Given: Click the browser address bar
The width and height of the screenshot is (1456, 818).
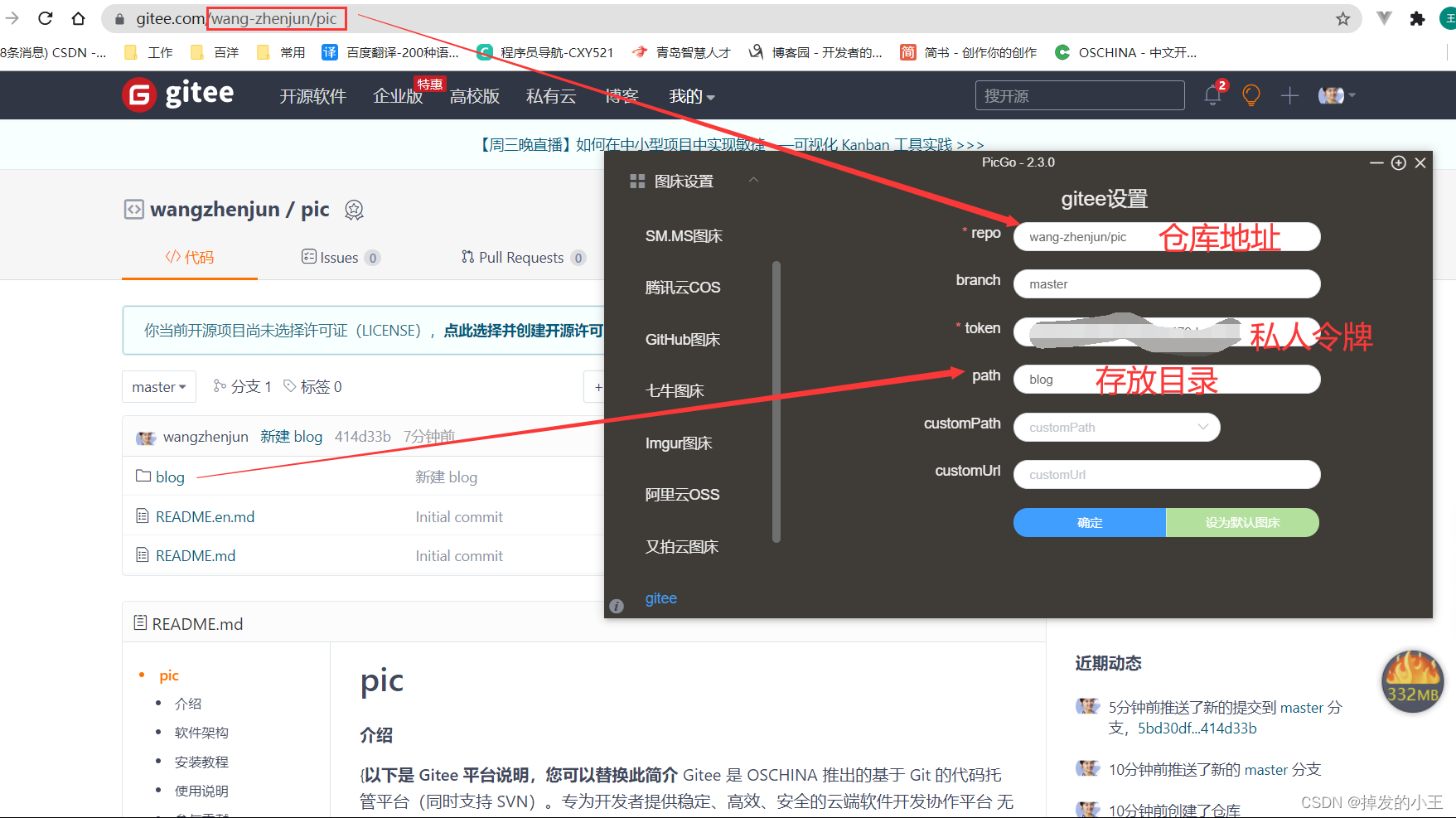Looking at the screenshot, I should click(729, 18).
